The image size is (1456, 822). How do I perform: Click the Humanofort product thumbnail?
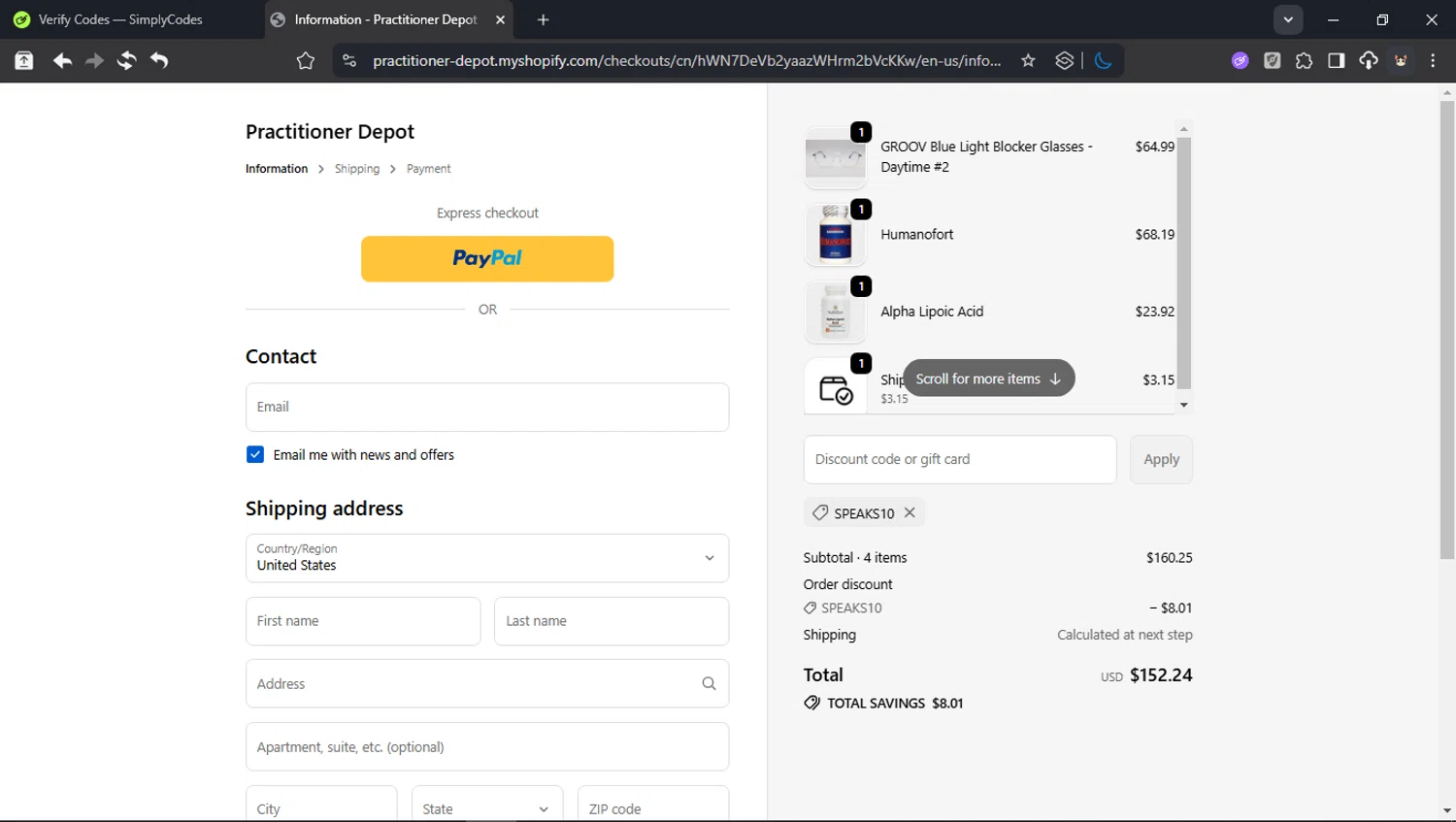pos(835,235)
